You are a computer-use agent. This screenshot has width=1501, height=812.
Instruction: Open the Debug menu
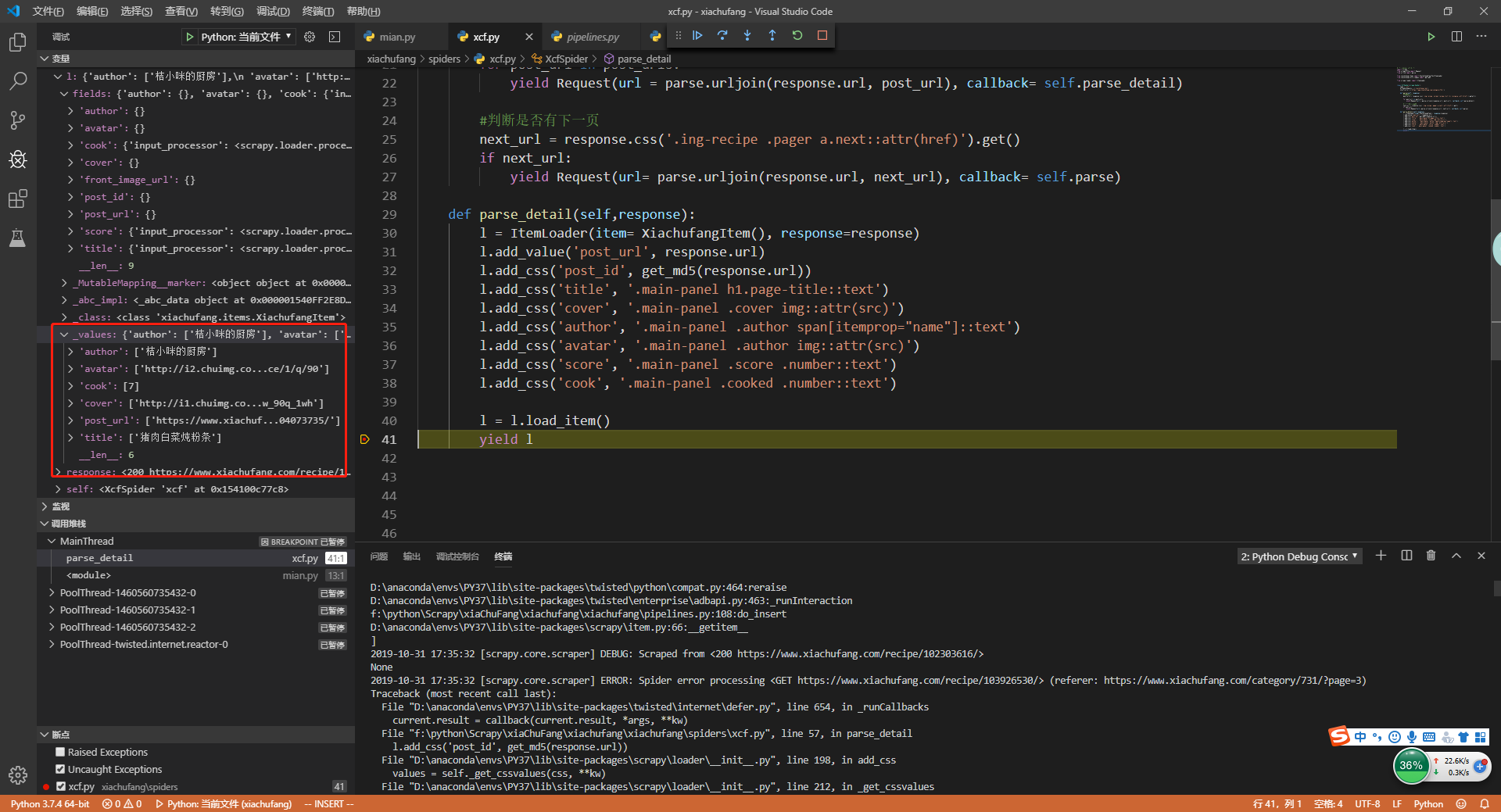pyautogui.click(x=273, y=11)
